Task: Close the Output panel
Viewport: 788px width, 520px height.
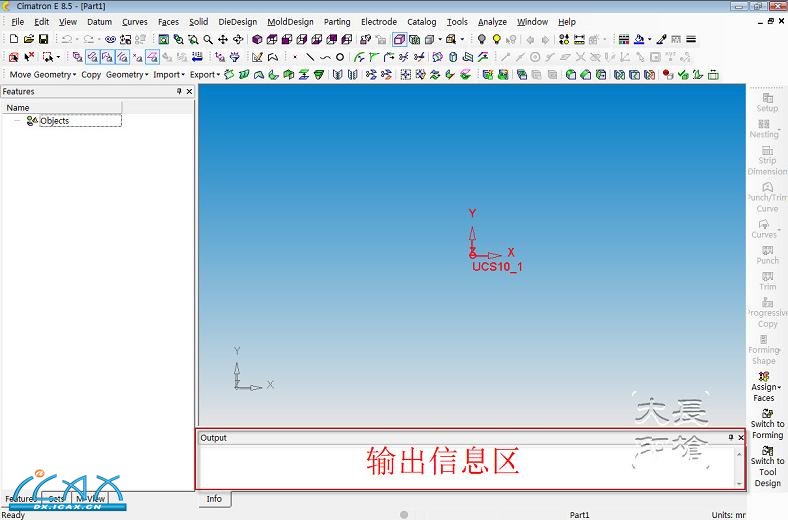Action: (x=741, y=437)
